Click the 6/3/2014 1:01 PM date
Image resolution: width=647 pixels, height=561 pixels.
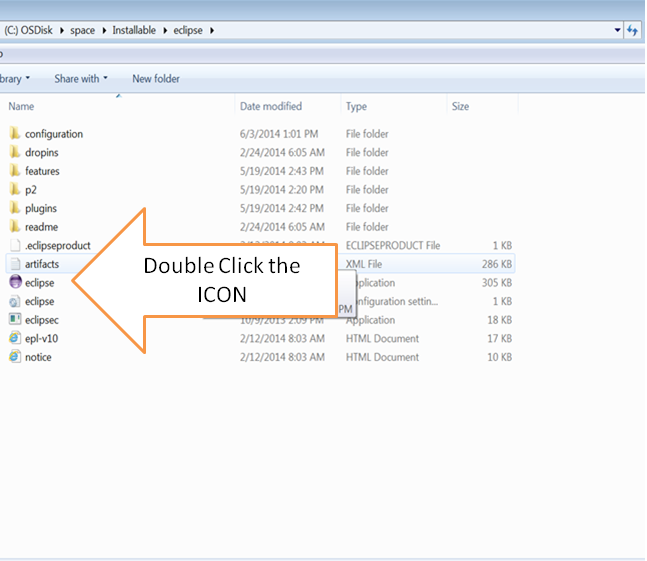click(279, 134)
